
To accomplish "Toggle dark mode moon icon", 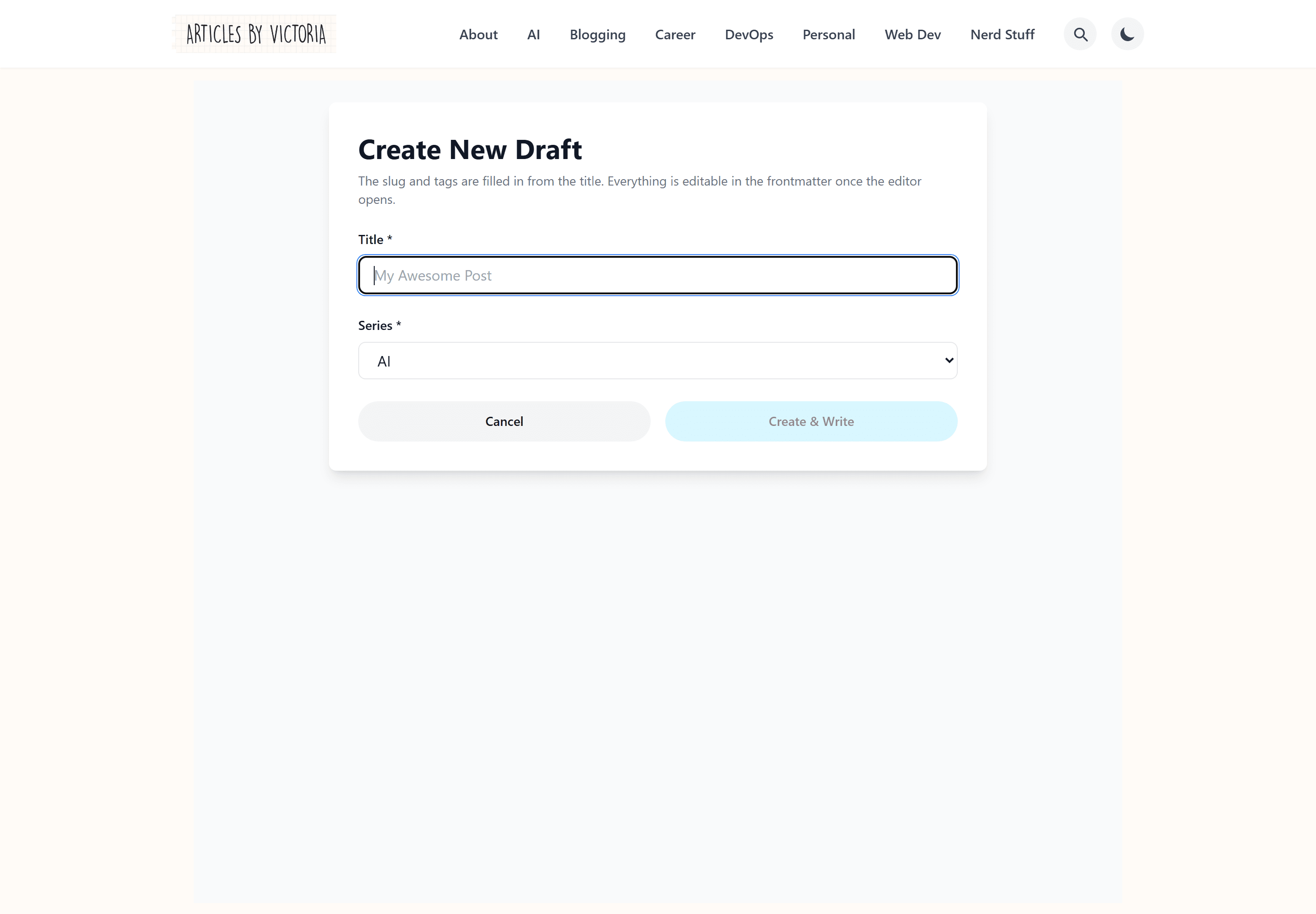I will point(1127,34).
